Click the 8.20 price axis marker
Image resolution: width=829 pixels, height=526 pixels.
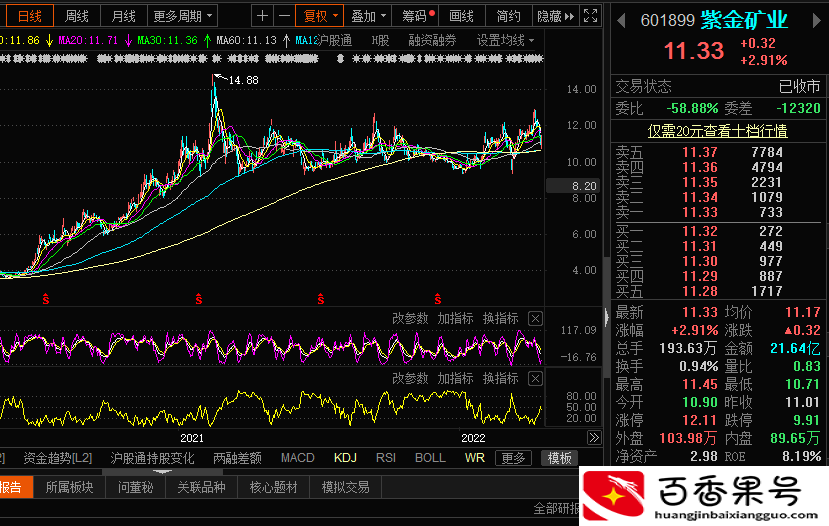pos(573,186)
